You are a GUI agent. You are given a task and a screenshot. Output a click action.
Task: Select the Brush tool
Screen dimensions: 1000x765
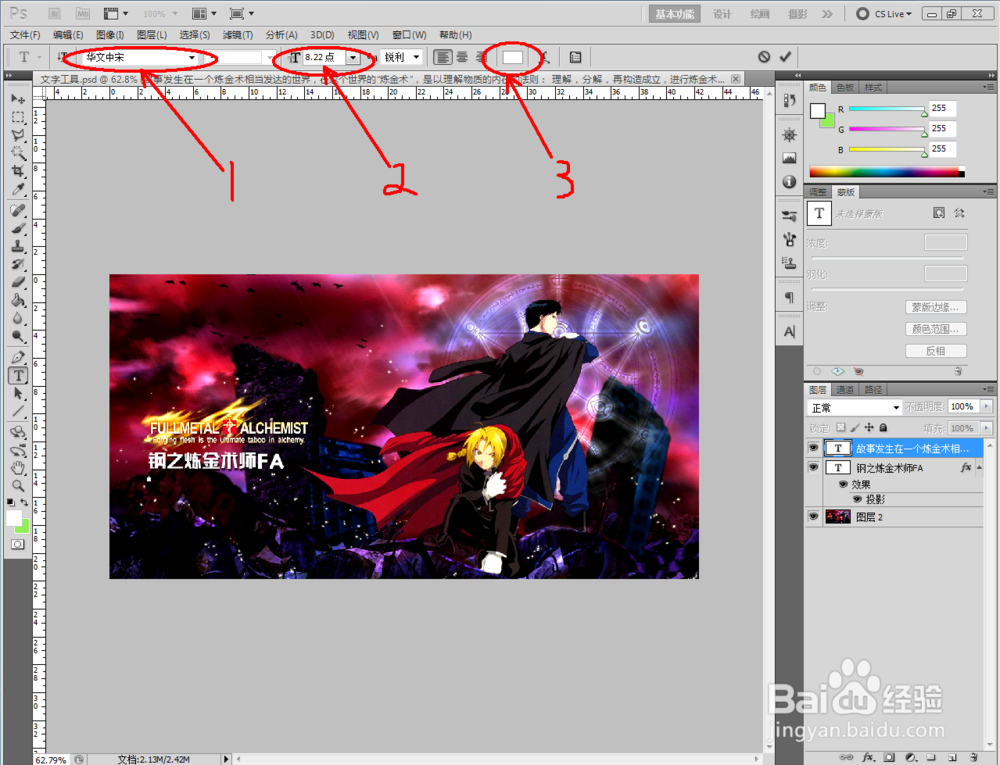pyautogui.click(x=18, y=228)
